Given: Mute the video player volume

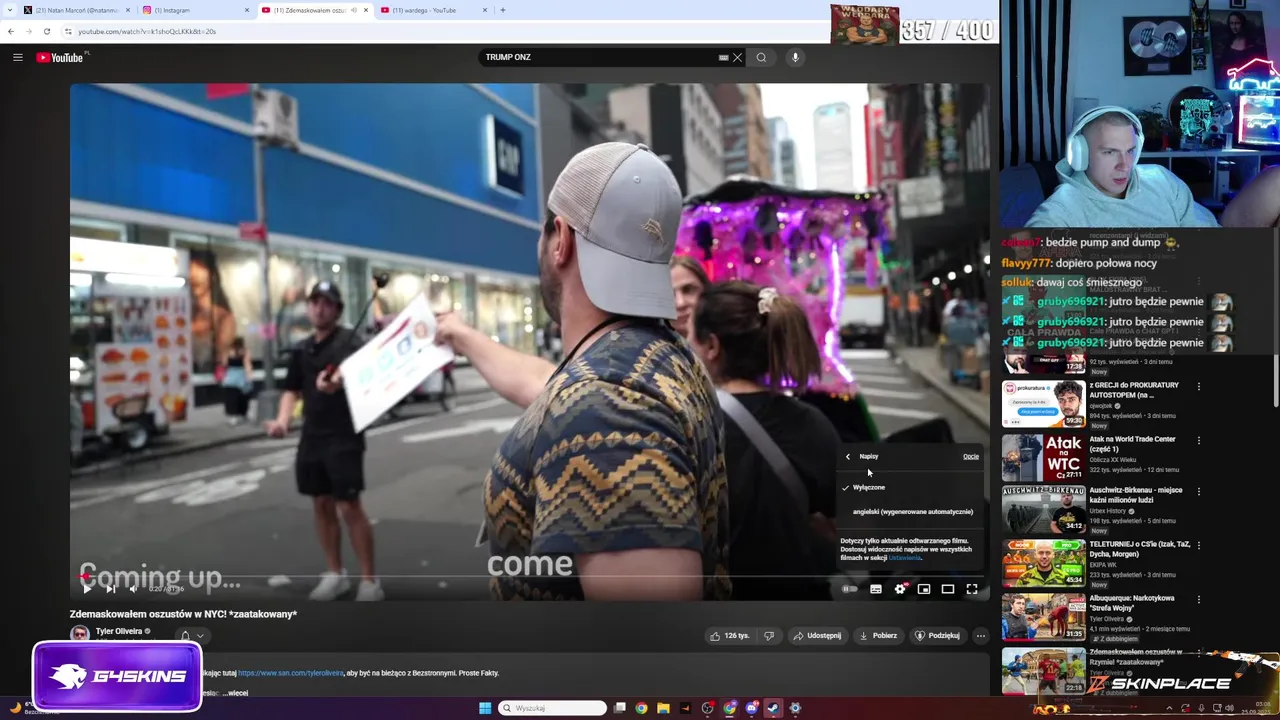Looking at the screenshot, I should pos(133,589).
